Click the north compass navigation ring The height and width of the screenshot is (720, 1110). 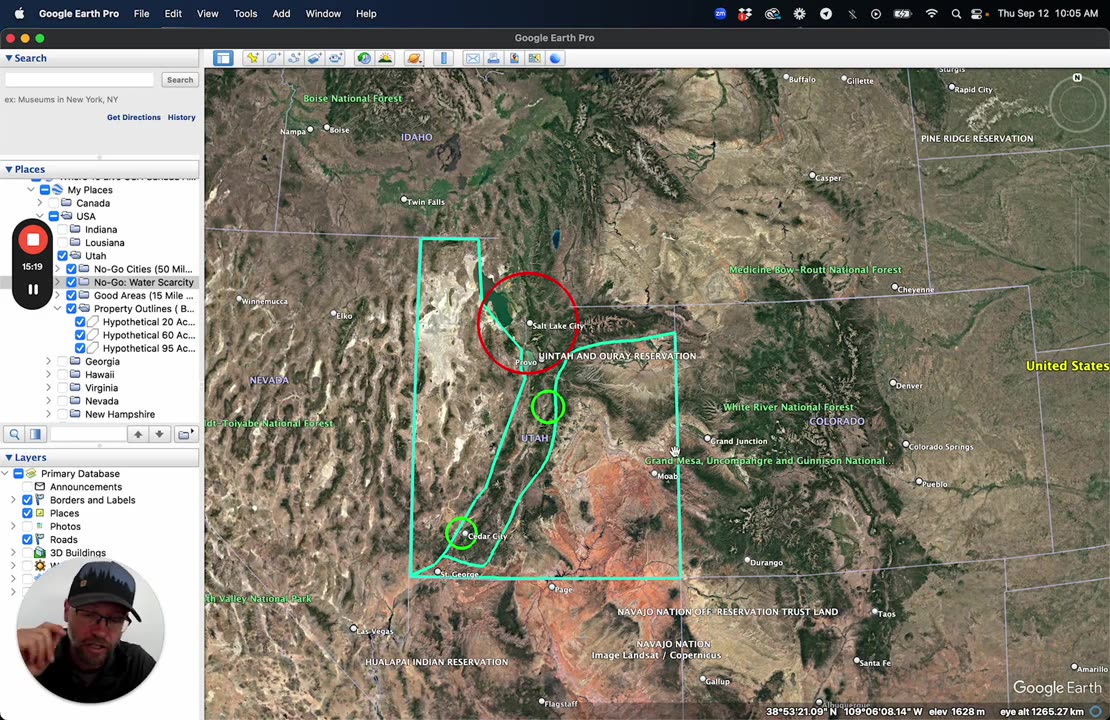(1077, 105)
